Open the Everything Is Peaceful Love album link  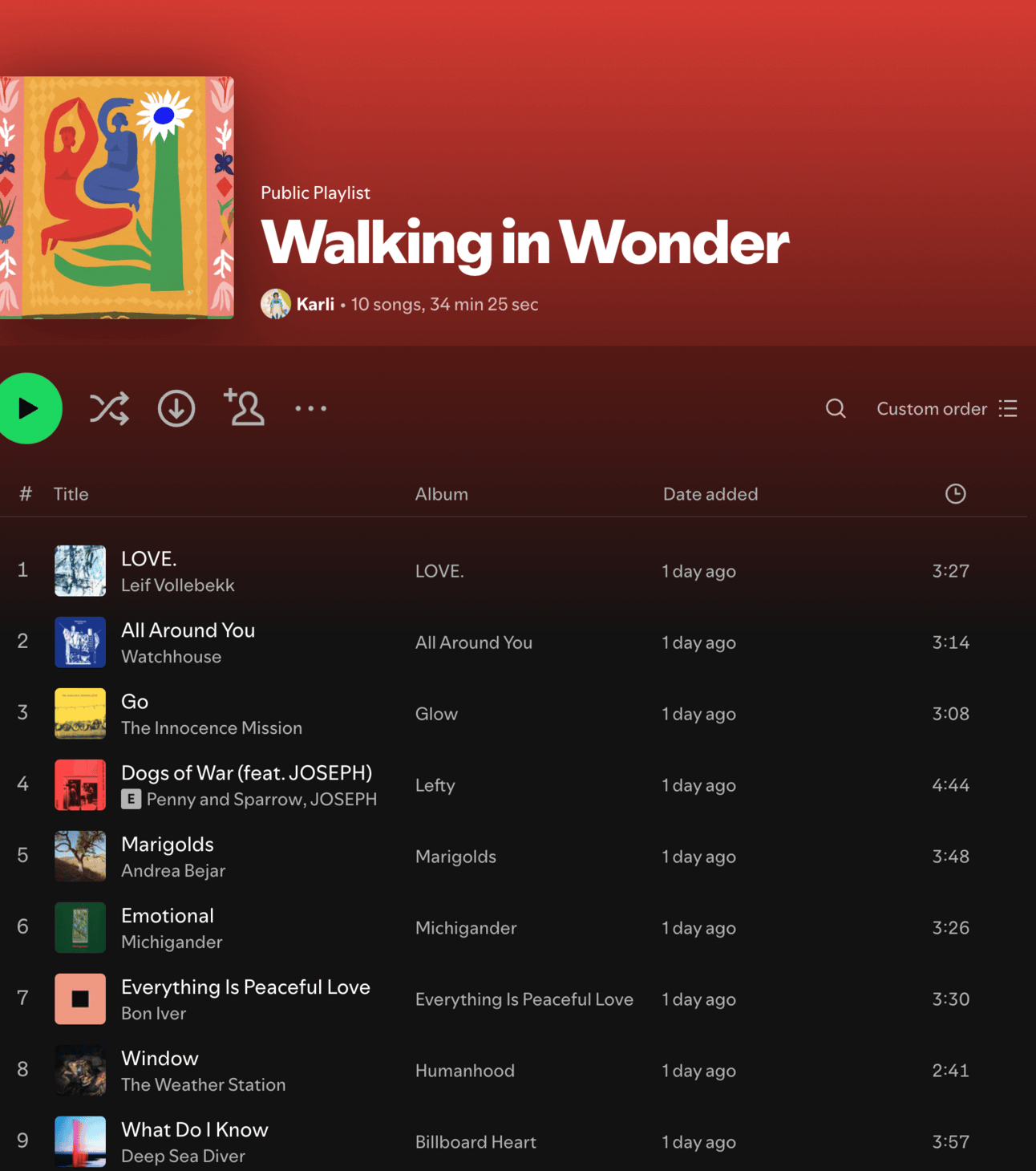(524, 999)
